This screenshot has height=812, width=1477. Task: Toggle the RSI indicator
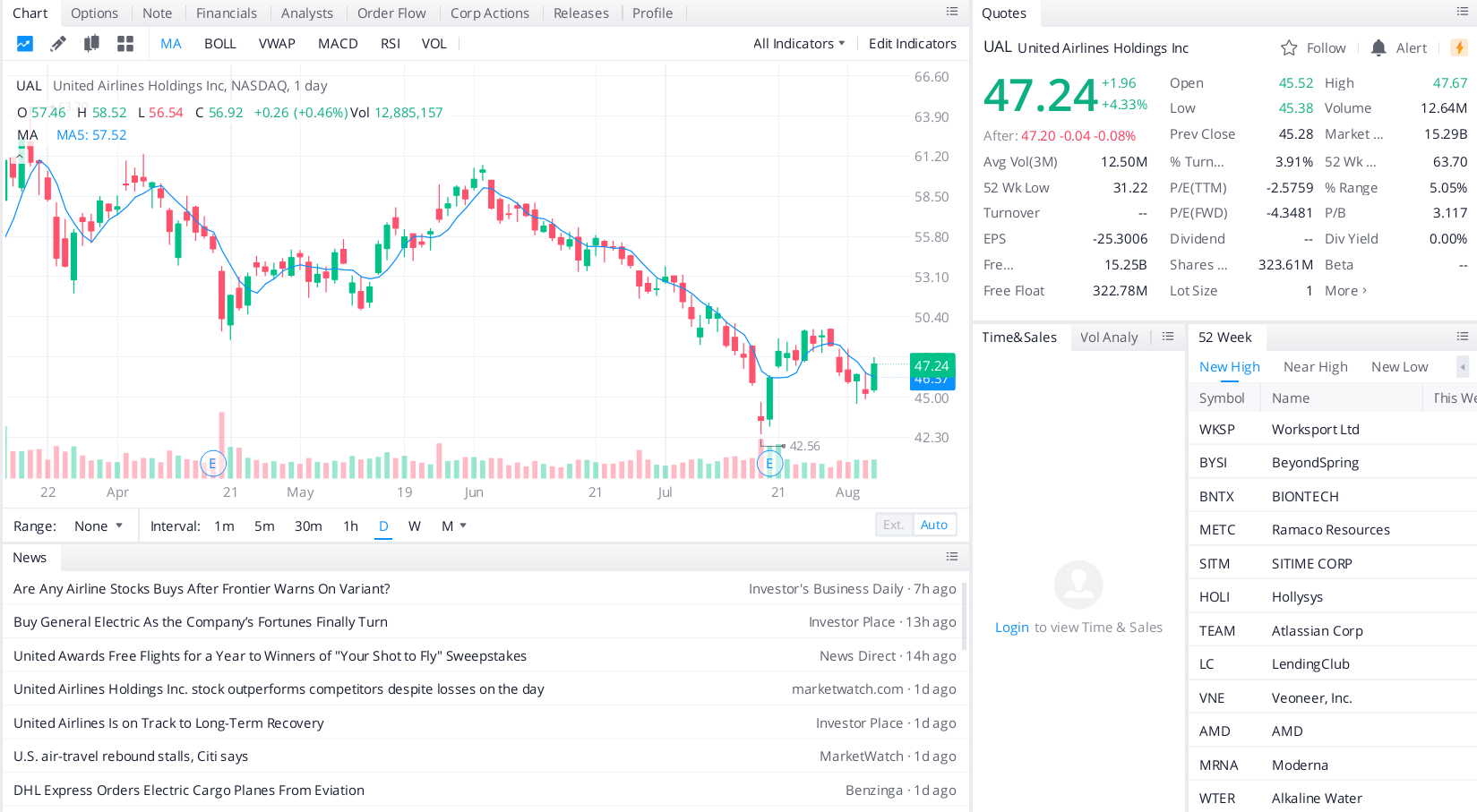[391, 44]
